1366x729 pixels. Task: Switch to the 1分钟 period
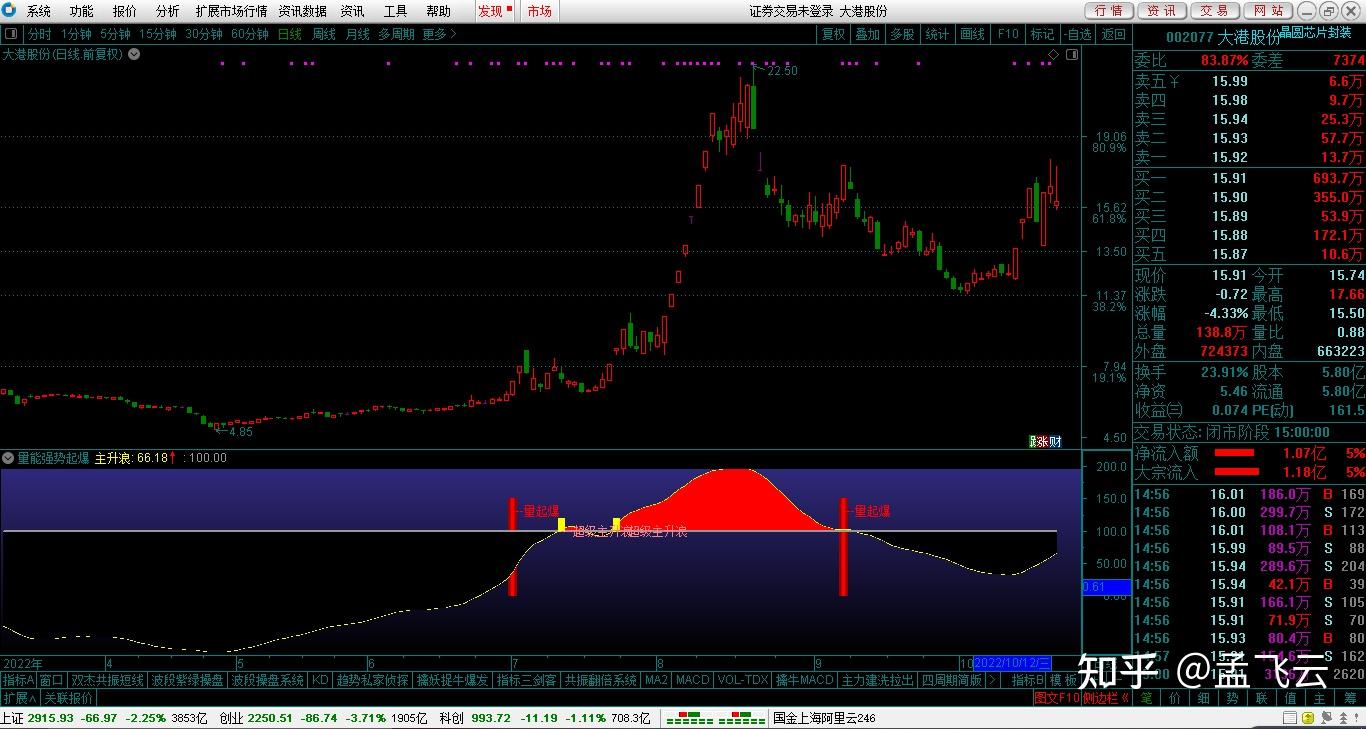(76, 34)
